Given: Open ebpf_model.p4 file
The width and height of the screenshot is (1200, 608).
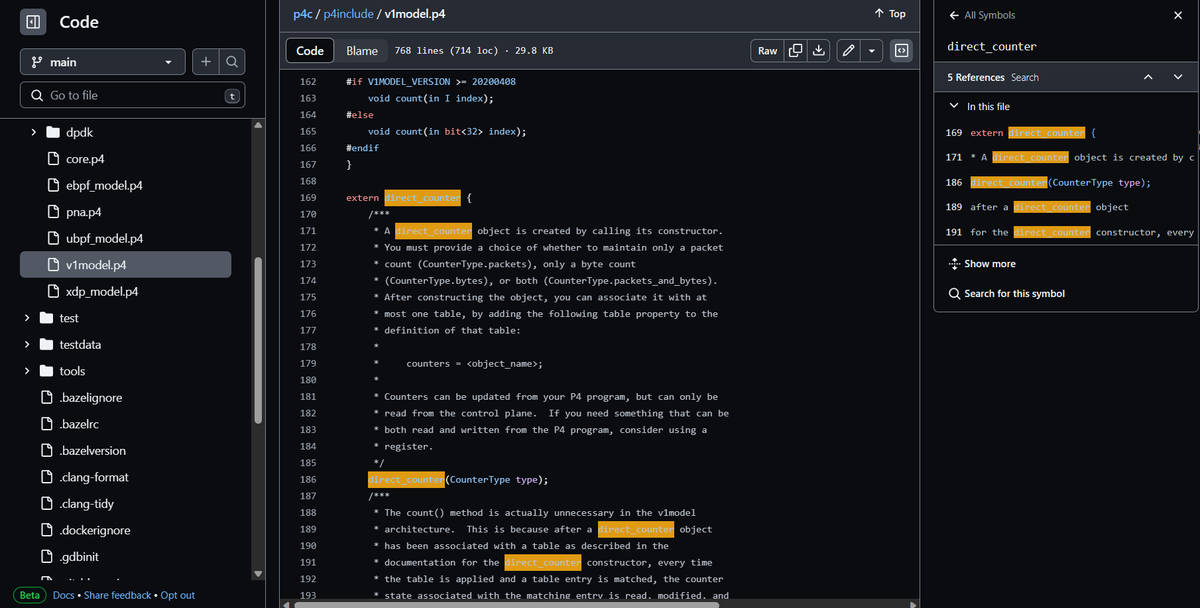Looking at the screenshot, I should [104, 185].
